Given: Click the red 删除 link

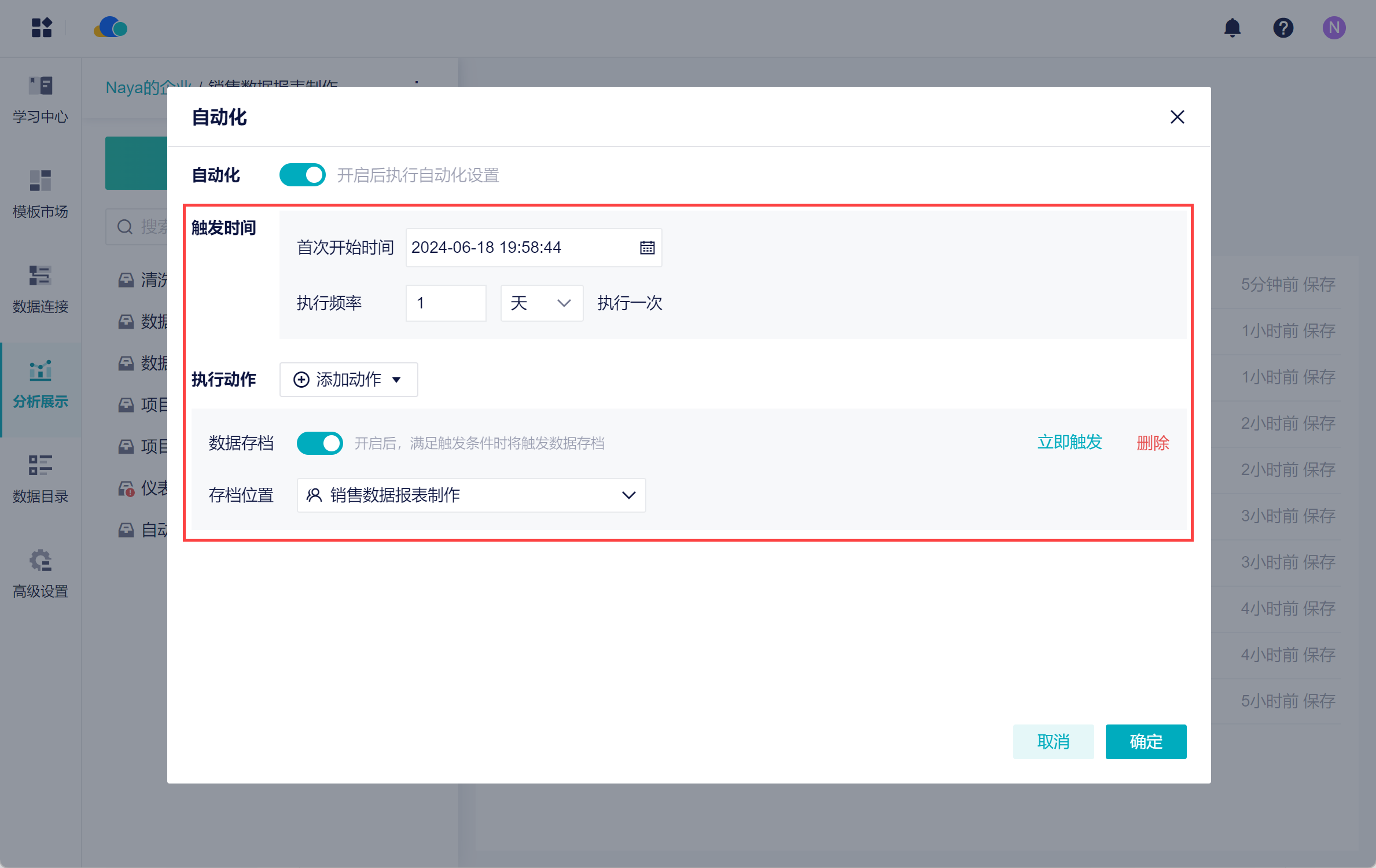Looking at the screenshot, I should (x=1153, y=443).
